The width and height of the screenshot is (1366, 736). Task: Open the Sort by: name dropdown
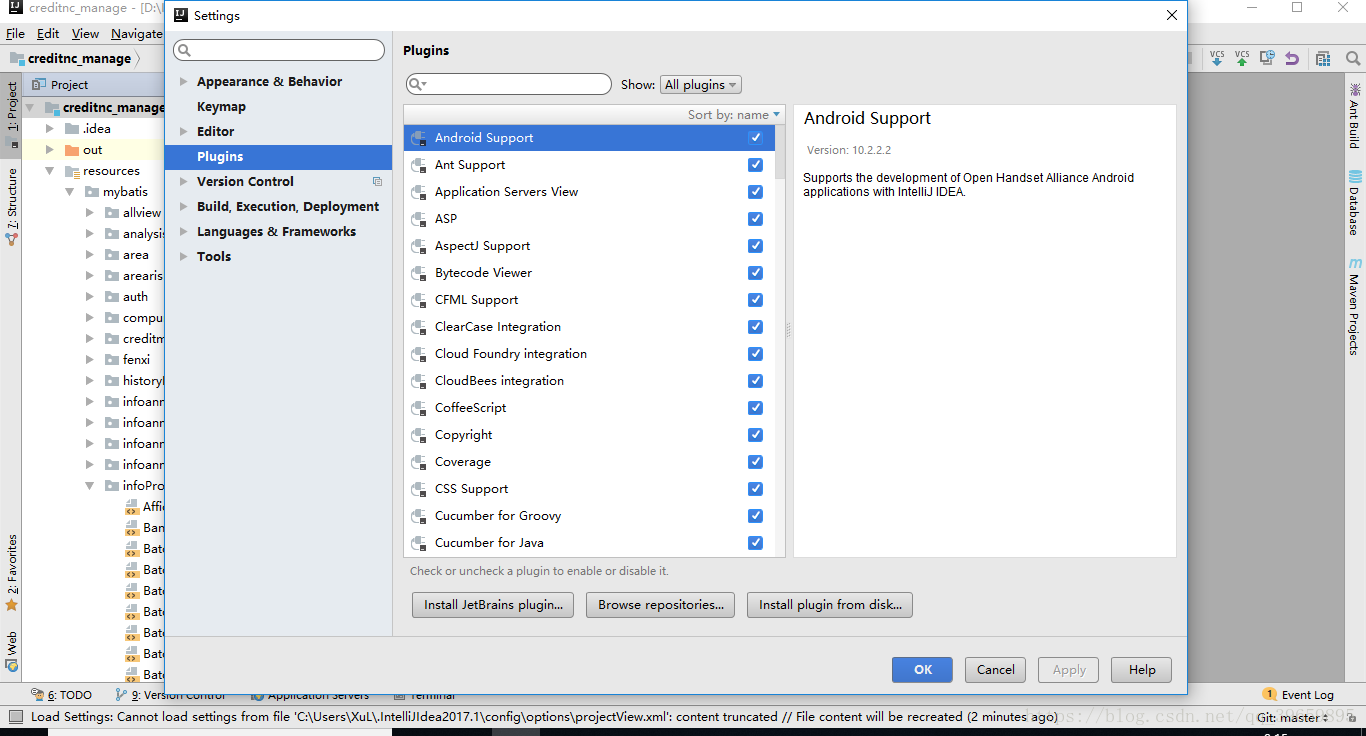[734, 115]
